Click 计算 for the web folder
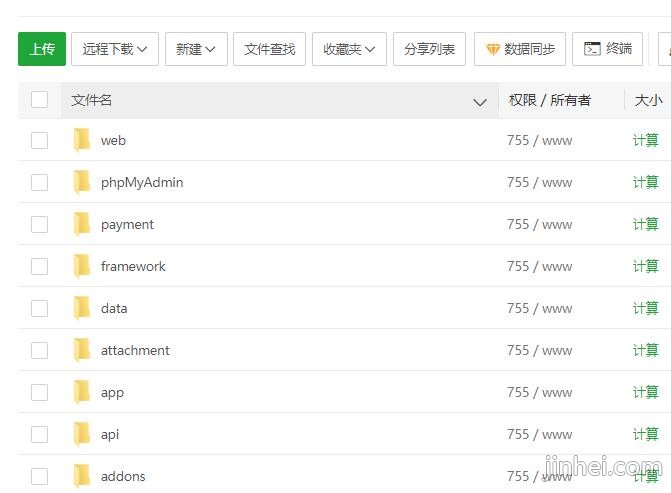Viewport: 671px width, 493px height. (645, 140)
